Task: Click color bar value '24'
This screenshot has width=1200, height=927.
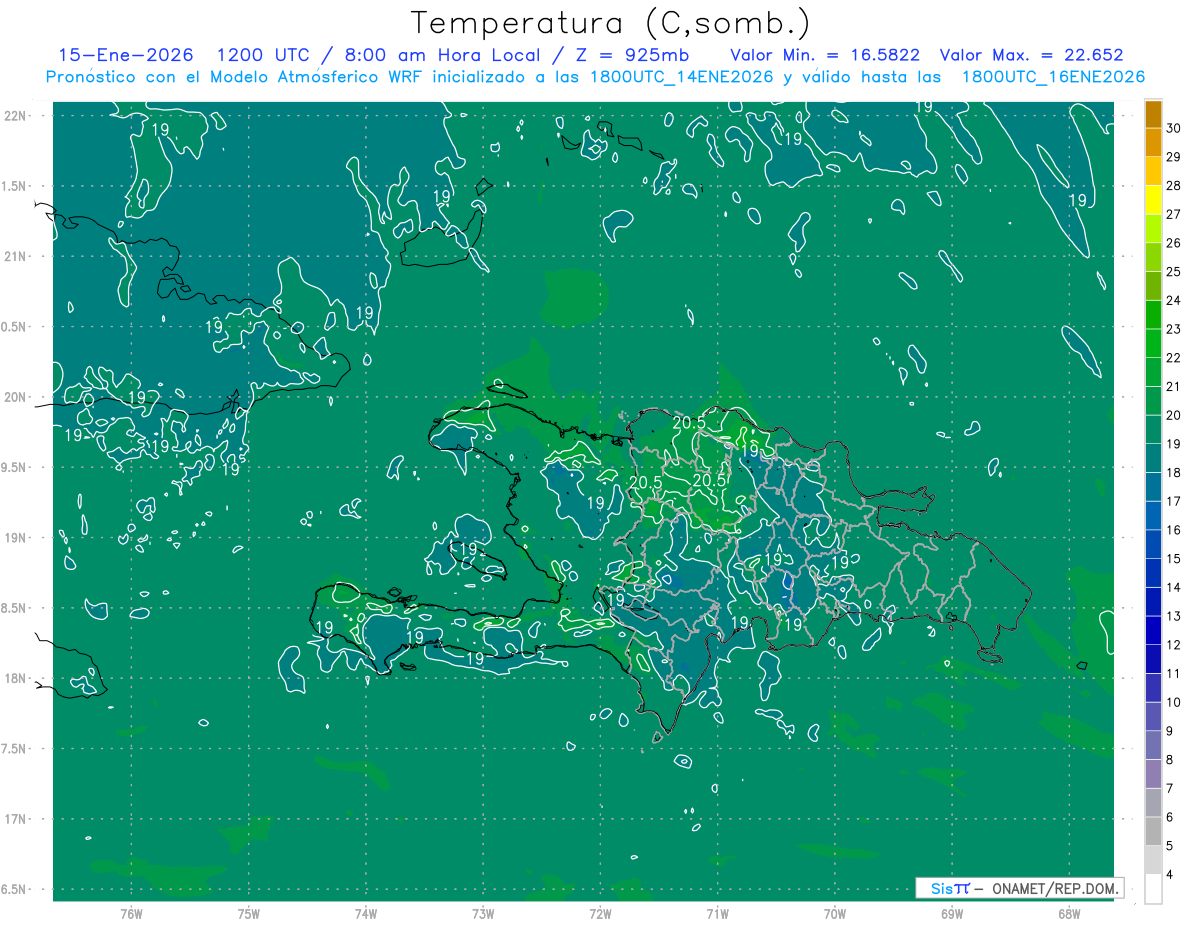Action: pos(1175,300)
